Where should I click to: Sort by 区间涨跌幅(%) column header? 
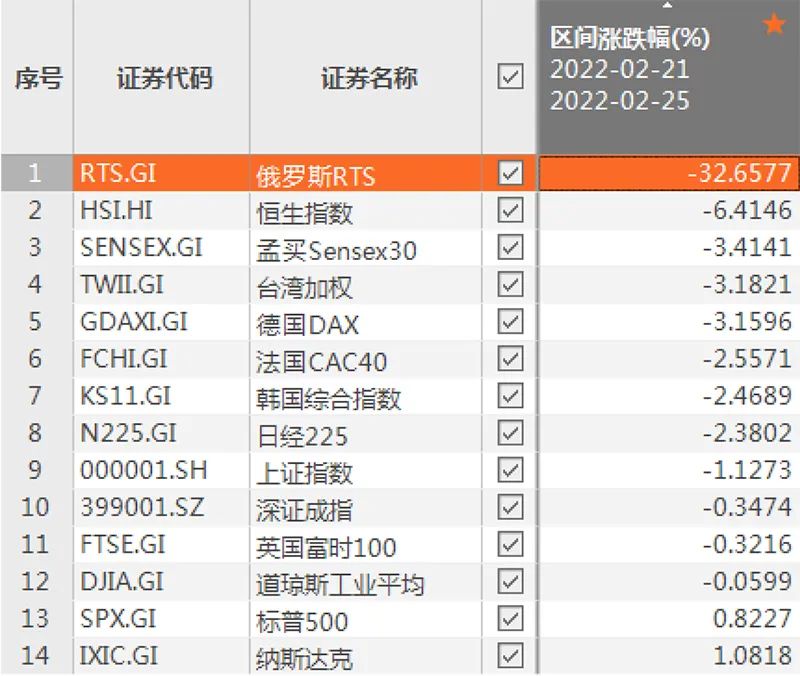(x=669, y=77)
